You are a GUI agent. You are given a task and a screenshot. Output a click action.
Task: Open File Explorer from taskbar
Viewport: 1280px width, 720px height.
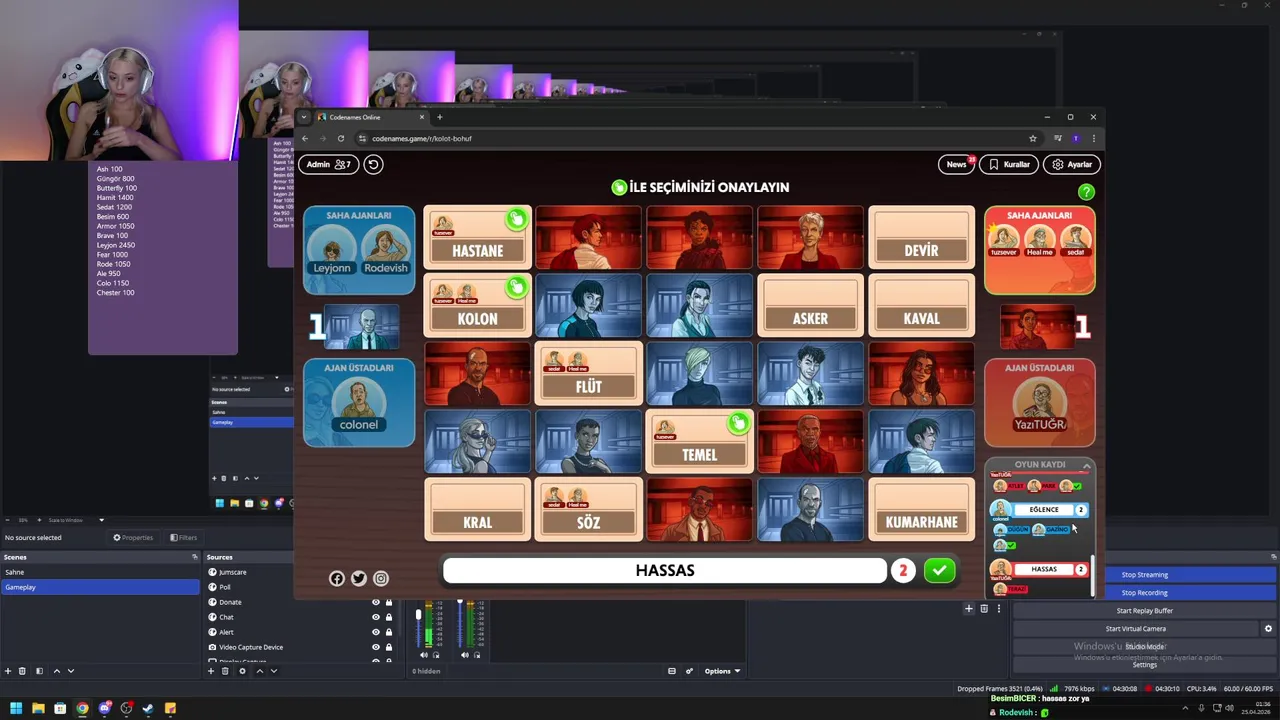38,708
